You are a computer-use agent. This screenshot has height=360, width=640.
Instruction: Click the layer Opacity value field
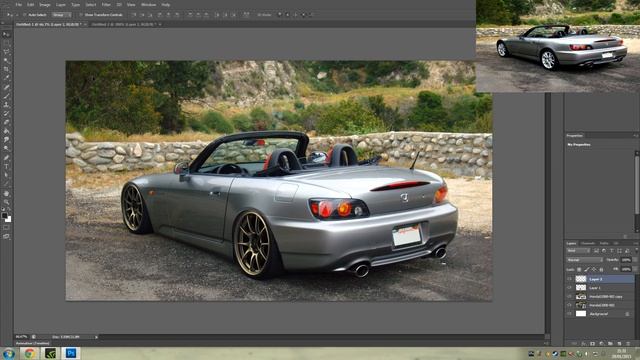click(x=626, y=260)
